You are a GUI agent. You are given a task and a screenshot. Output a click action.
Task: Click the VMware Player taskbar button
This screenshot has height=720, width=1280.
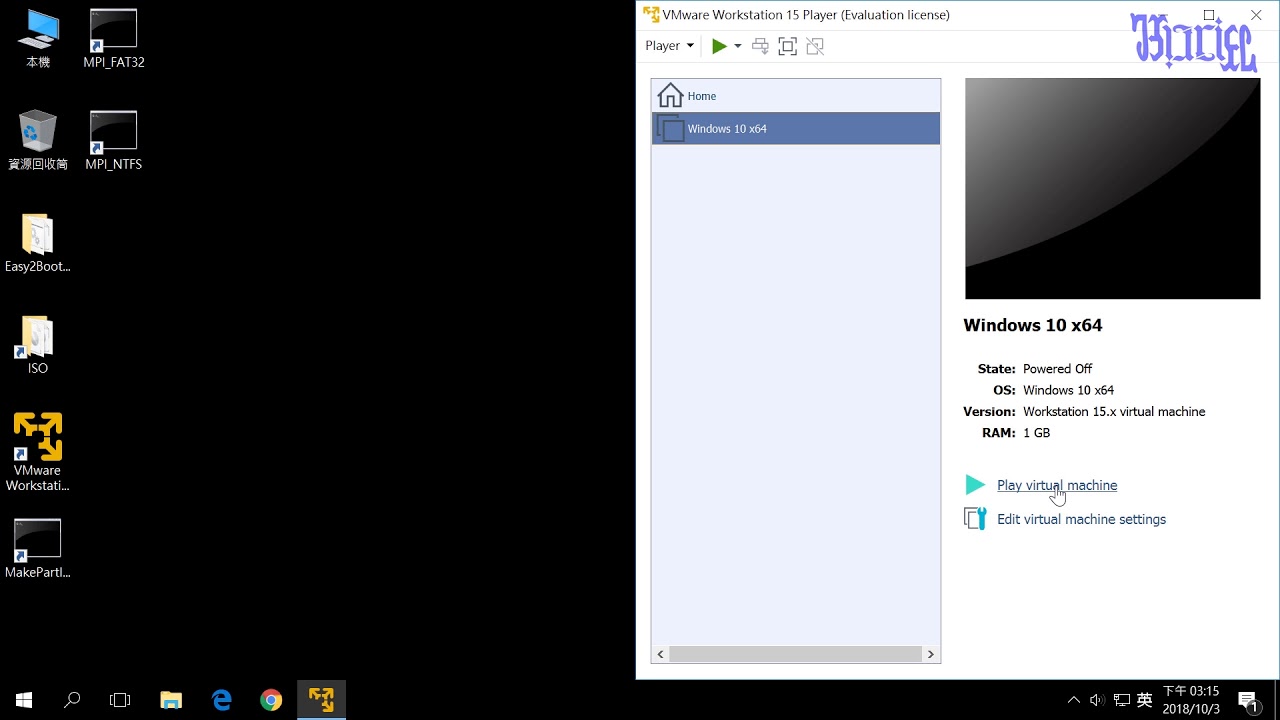321,700
